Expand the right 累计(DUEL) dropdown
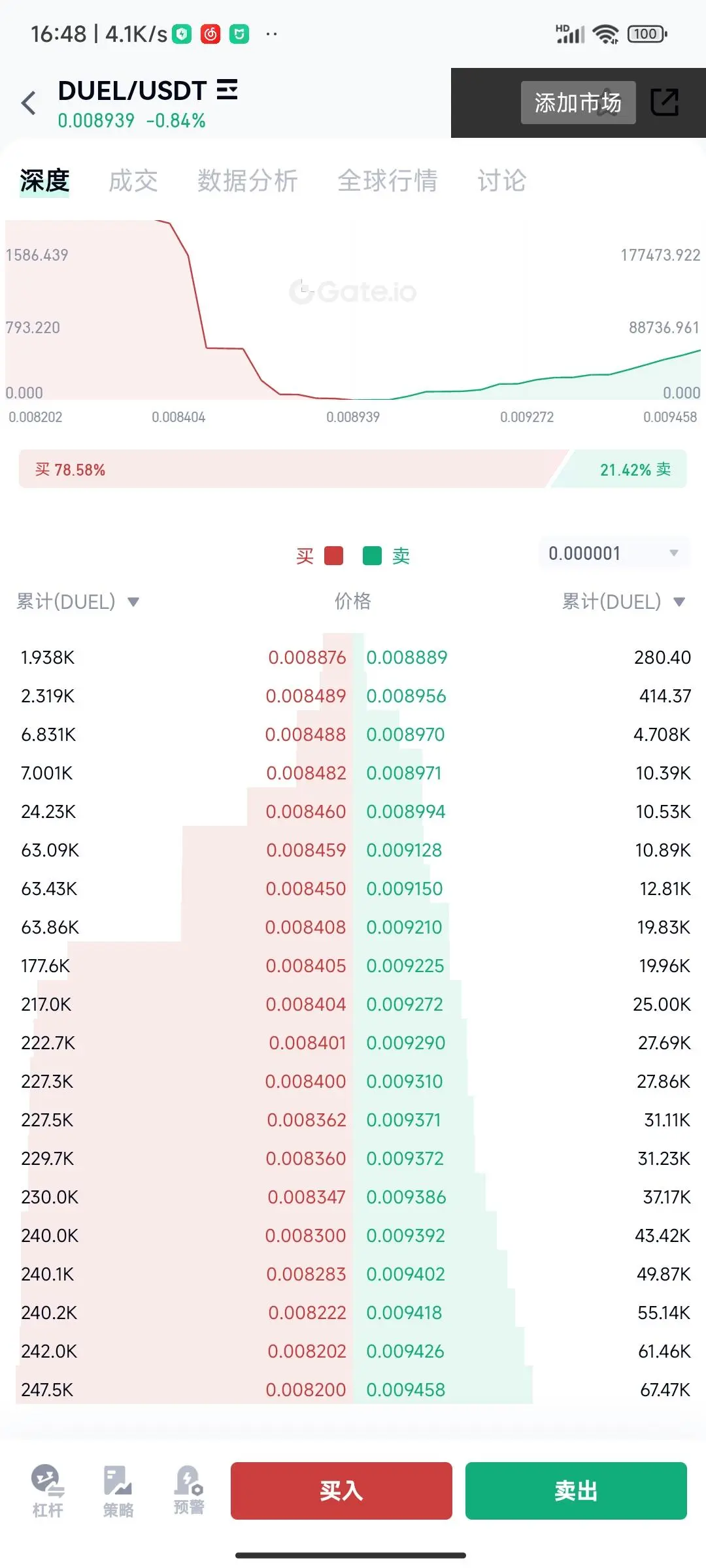706x1568 pixels. [x=624, y=602]
